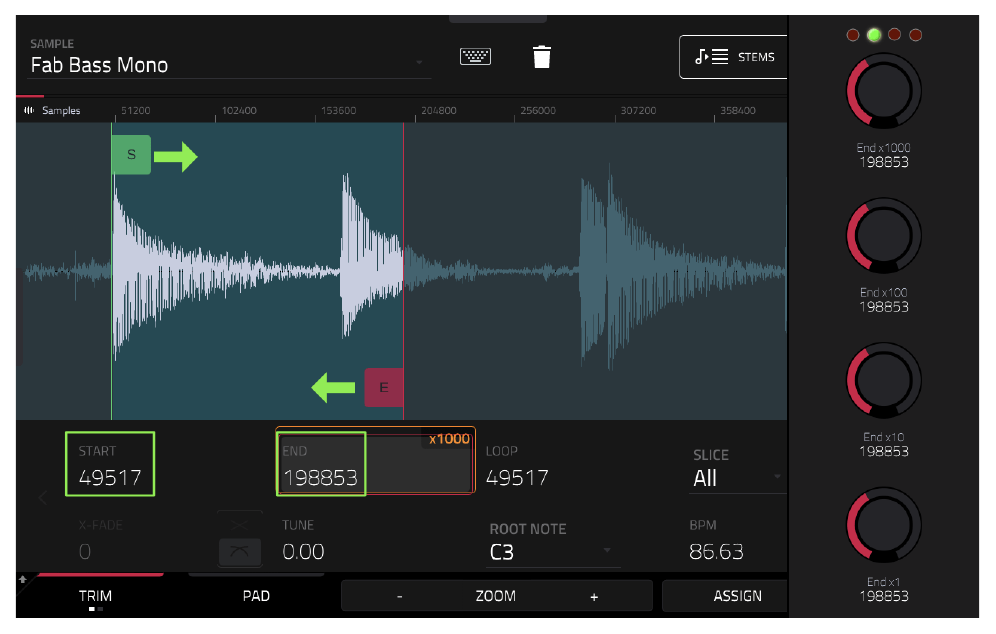Select the TUNE field value 0.00
The height and width of the screenshot is (634, 996).
(303, 551)
